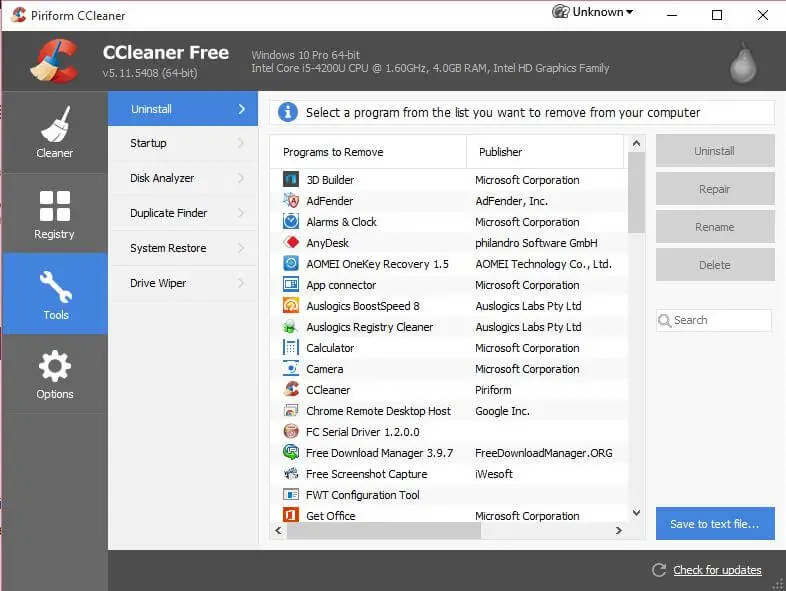Click the CCleaner logo in the header

click(x=55, y=61)
